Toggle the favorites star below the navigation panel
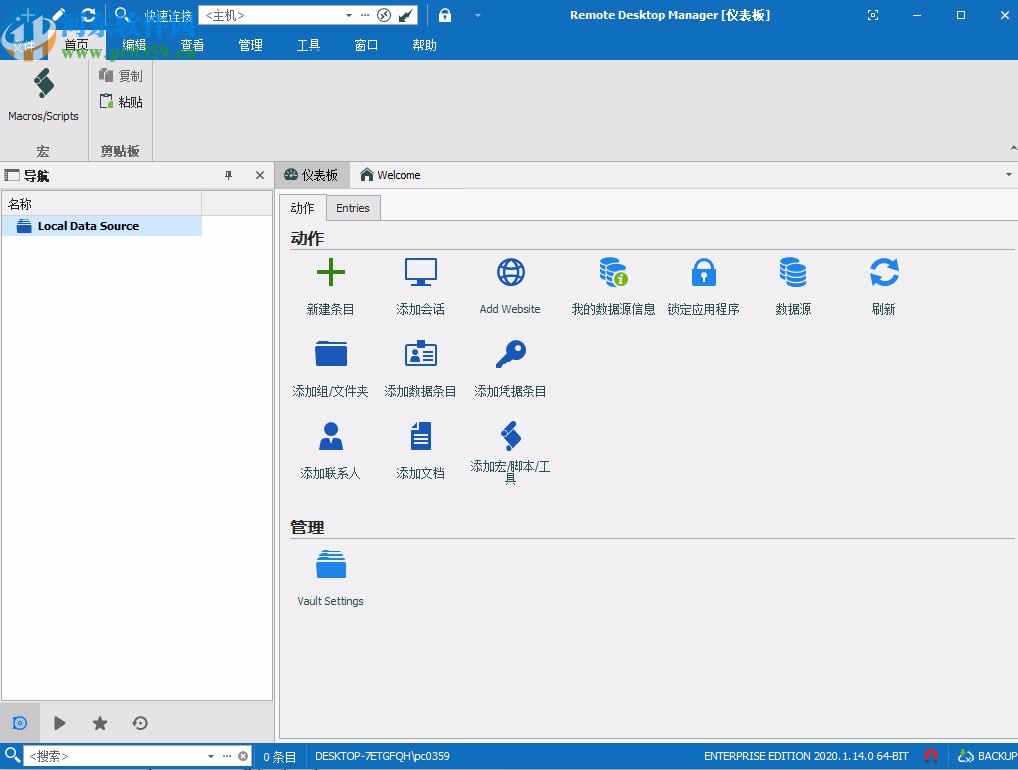Image resolution: width=1018 pixels, height=770 pixels. [99, 723]
